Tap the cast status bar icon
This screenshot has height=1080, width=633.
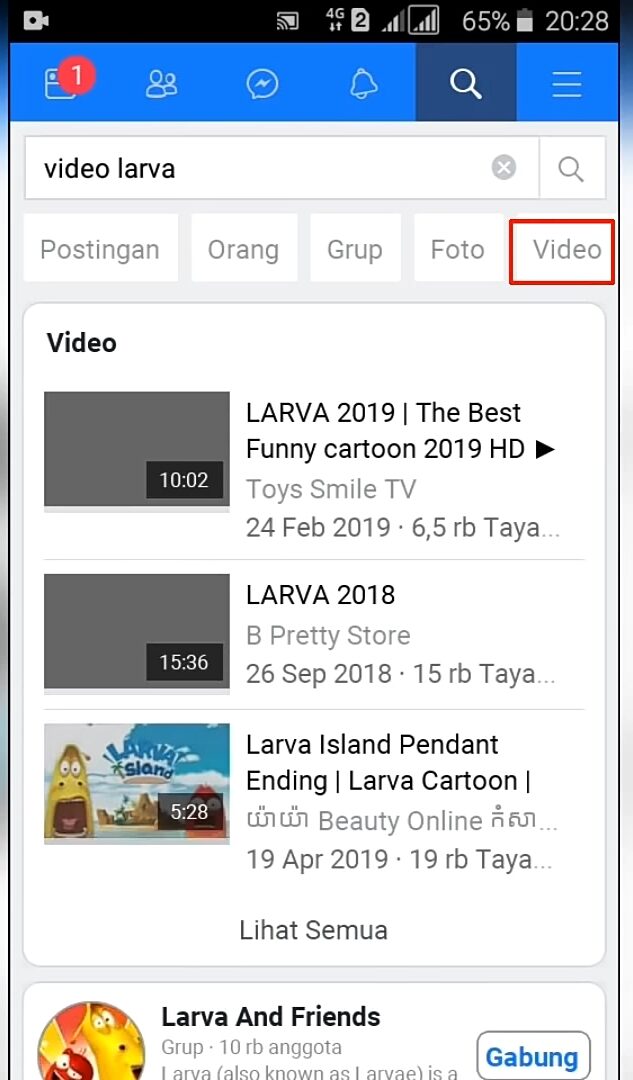(287, 21)
